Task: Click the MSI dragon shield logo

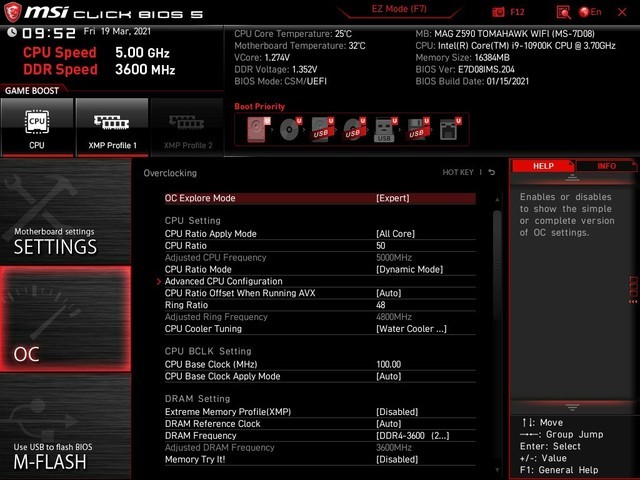Action: pos(12,12)
